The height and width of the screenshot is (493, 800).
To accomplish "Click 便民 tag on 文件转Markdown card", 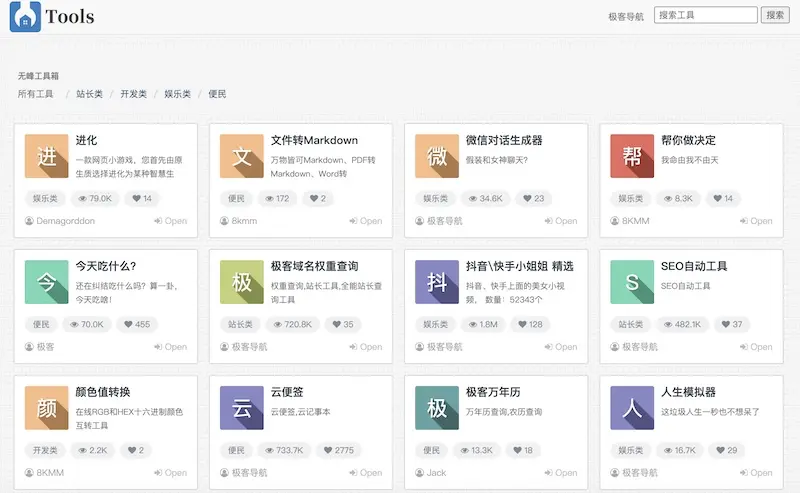I will [x=236, y=199].
